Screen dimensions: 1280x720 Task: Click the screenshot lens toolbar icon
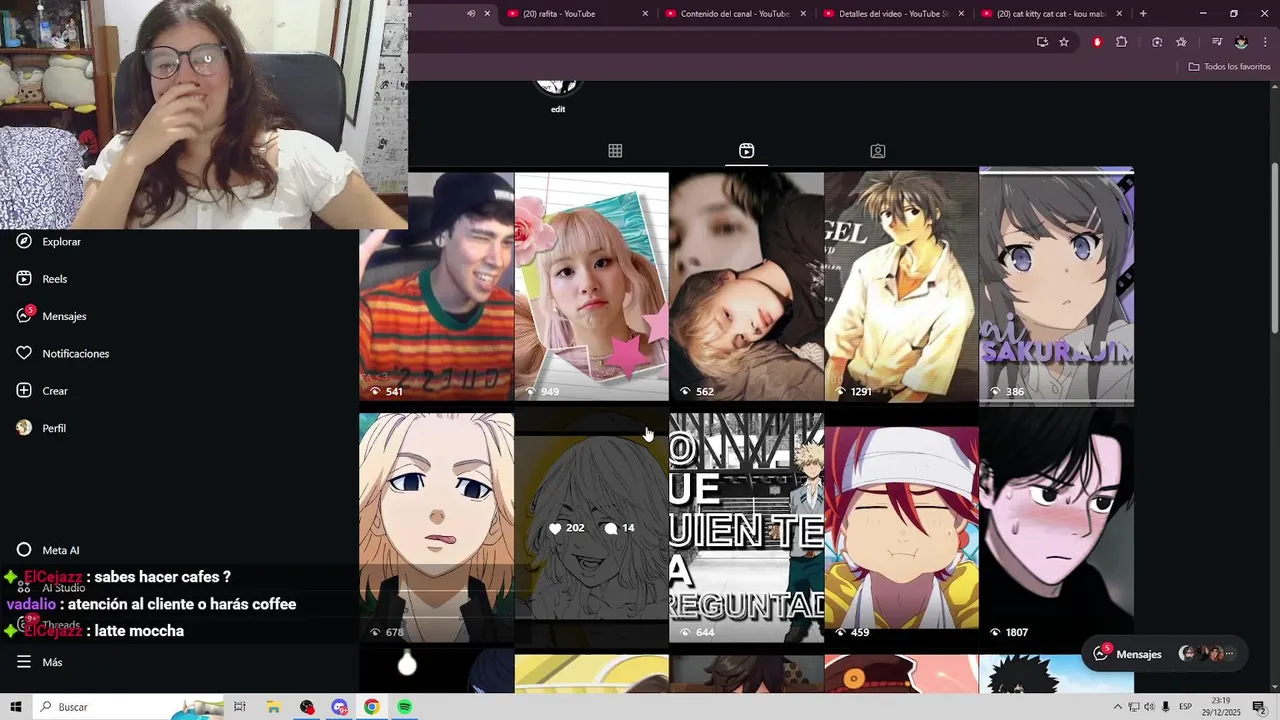click(1157, 42)
